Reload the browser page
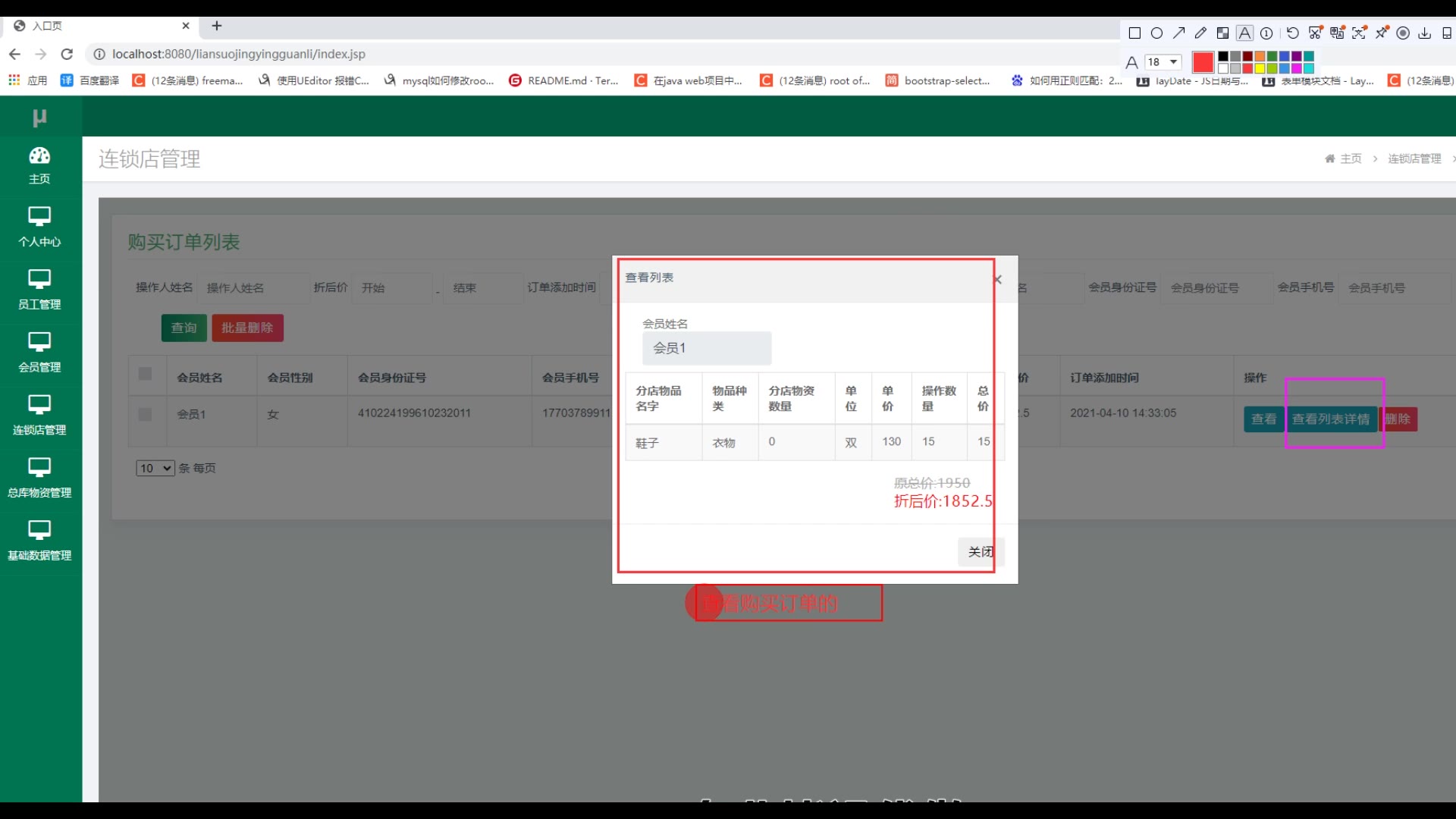The width and height of the screenshot is (1456, 819). tap(67, 54)
